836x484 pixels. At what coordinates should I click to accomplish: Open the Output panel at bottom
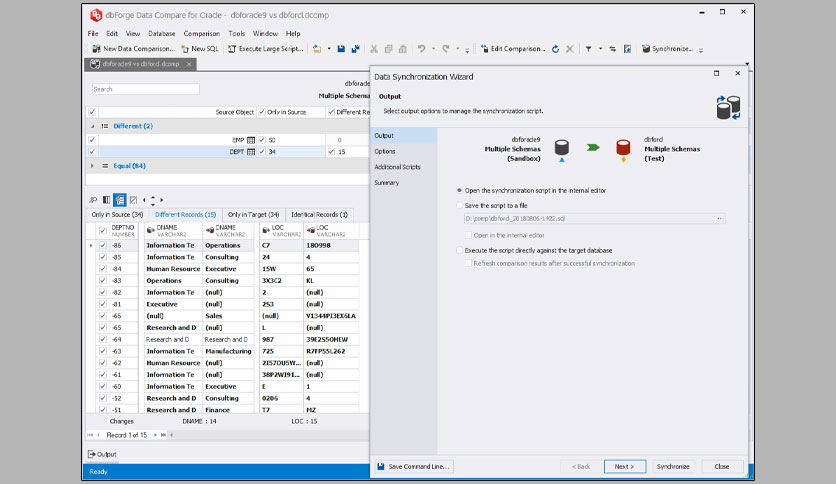(x=102, y=454)
